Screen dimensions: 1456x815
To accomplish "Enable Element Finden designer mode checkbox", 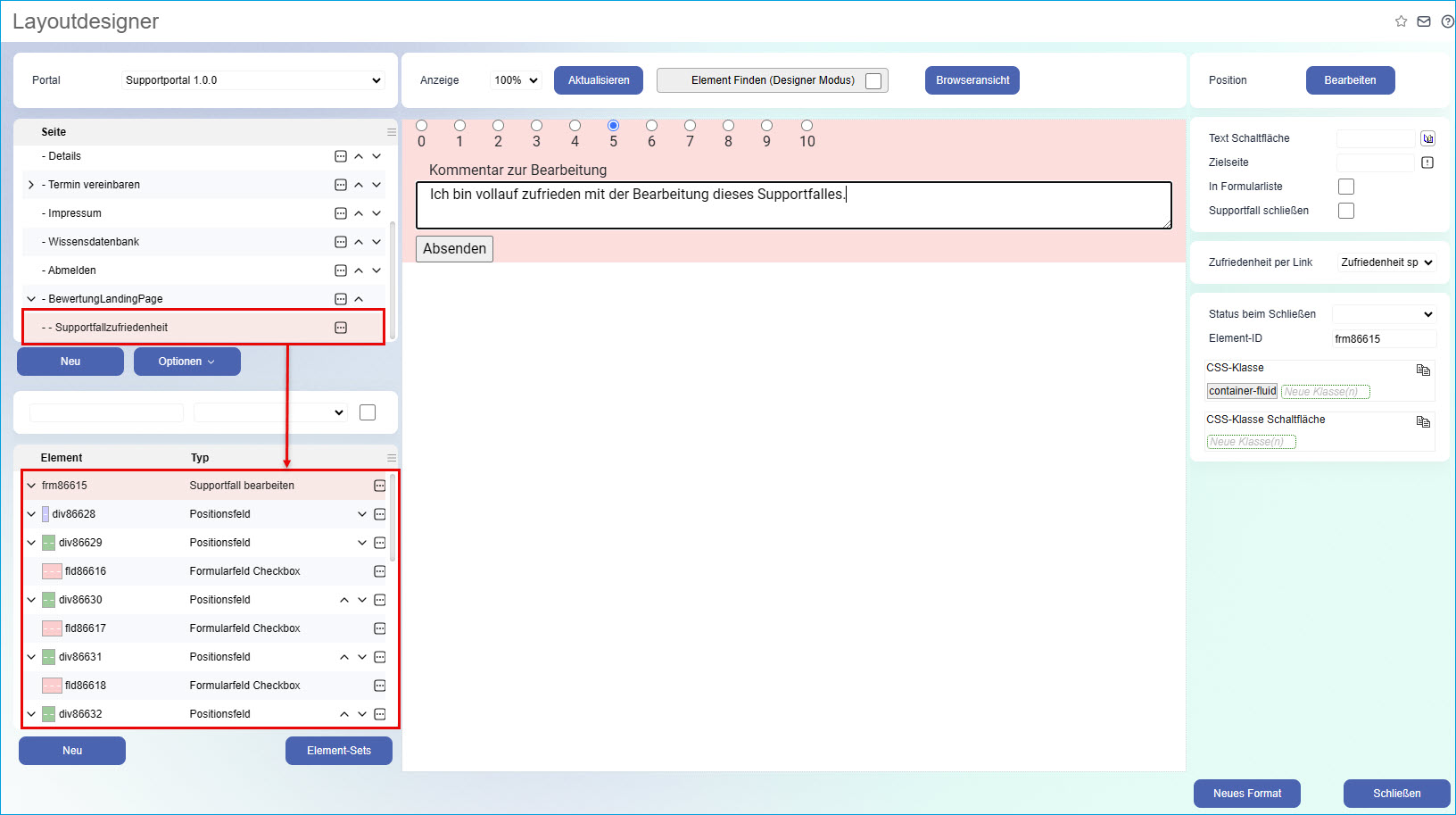I will (873, 81).
